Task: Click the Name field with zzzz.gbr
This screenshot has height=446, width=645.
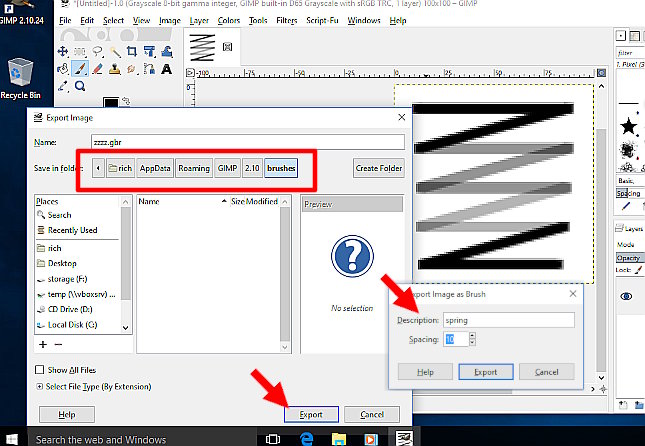Action: [248, 142]
